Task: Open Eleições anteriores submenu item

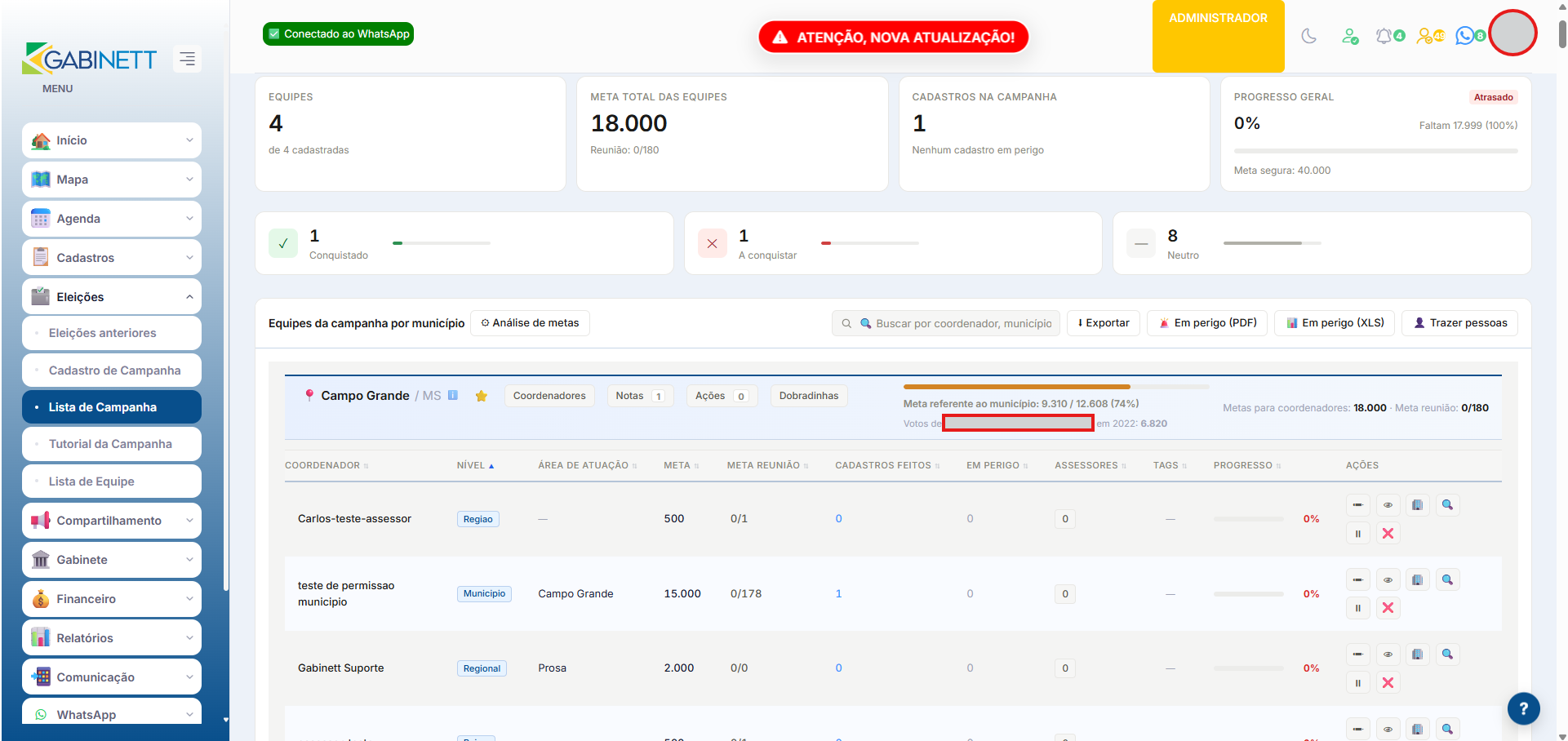Action: point(112,333)
